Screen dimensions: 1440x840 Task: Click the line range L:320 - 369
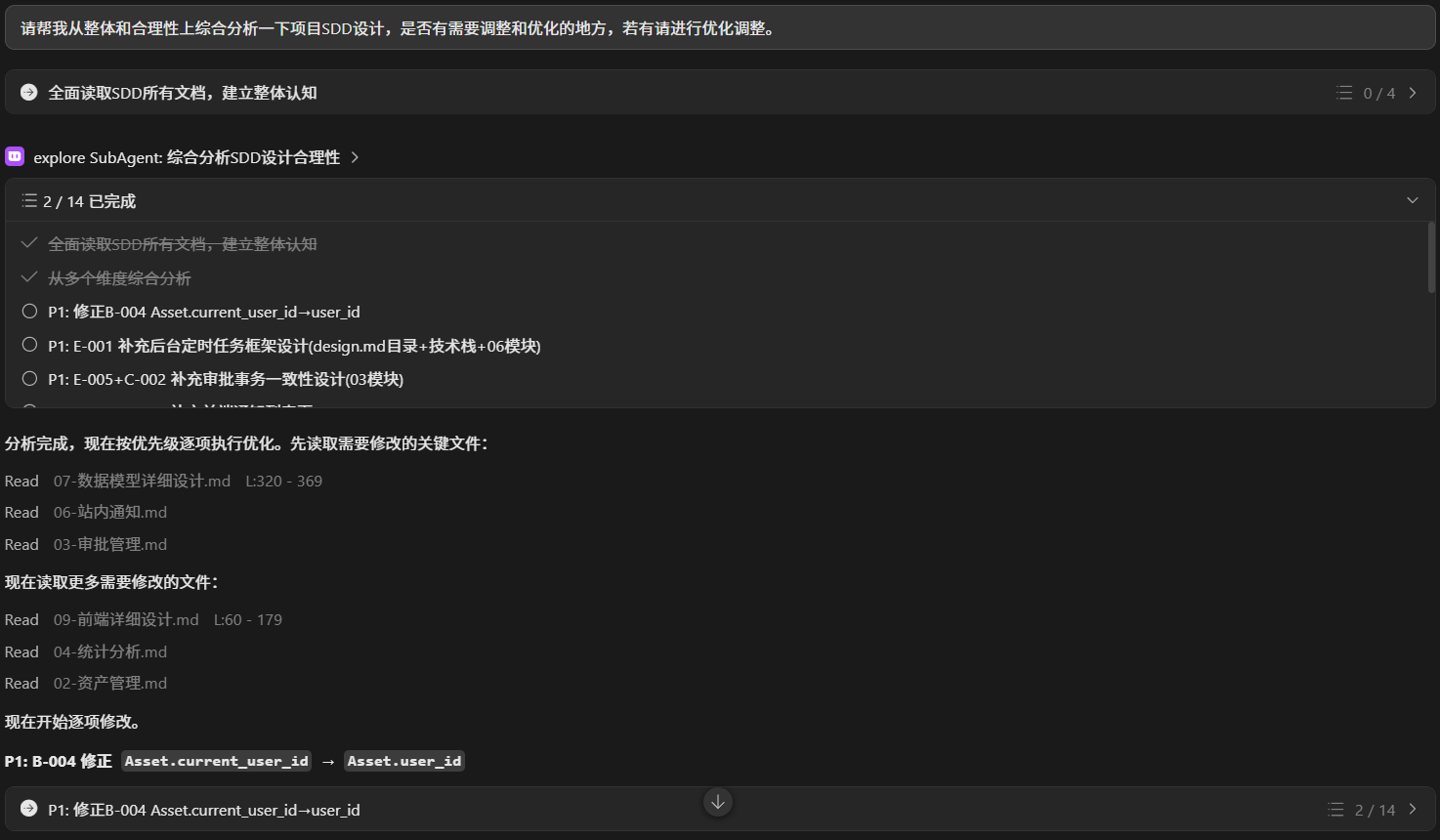pyautogui.click(x=283, y=481)
